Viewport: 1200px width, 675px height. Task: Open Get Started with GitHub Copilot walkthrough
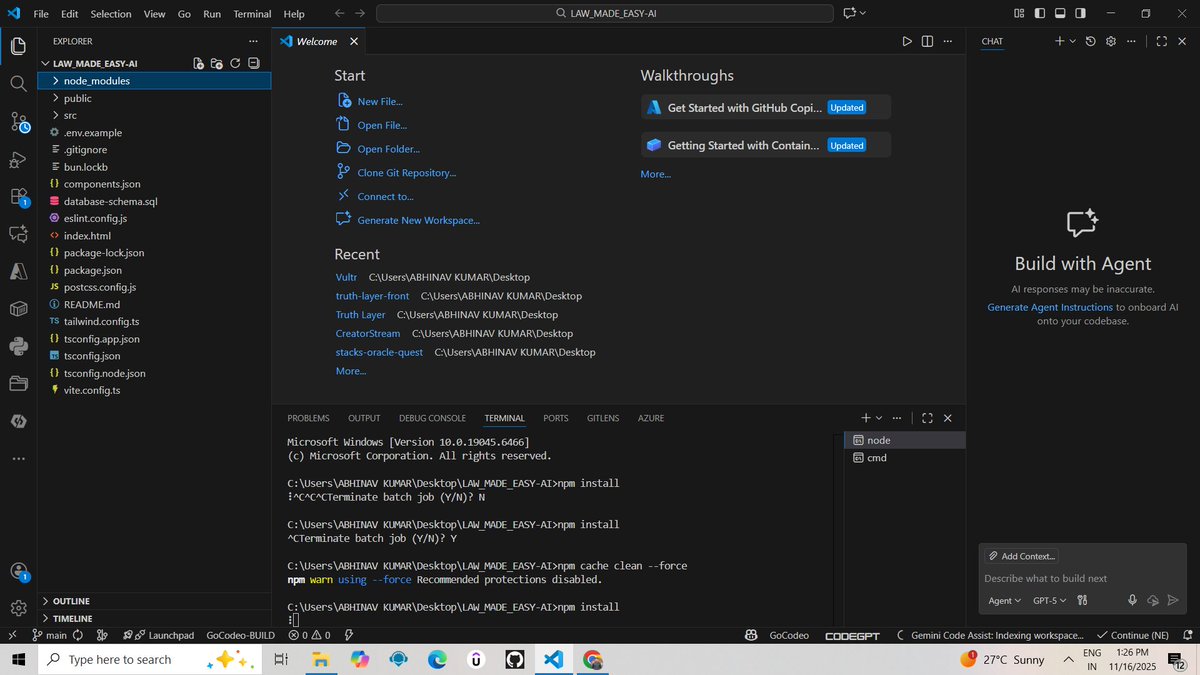coord(766,107)
